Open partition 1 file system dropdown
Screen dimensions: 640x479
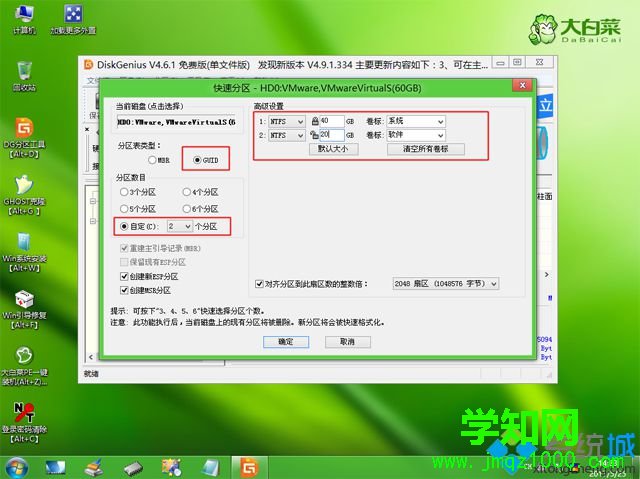pyautogui.click(x=287, y=122)
